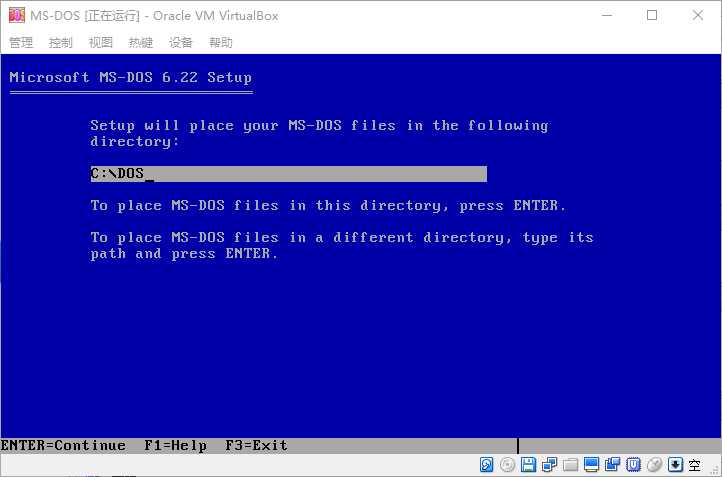
Task: Click the display monitor status icon
Action: click(x=592, y=465)
